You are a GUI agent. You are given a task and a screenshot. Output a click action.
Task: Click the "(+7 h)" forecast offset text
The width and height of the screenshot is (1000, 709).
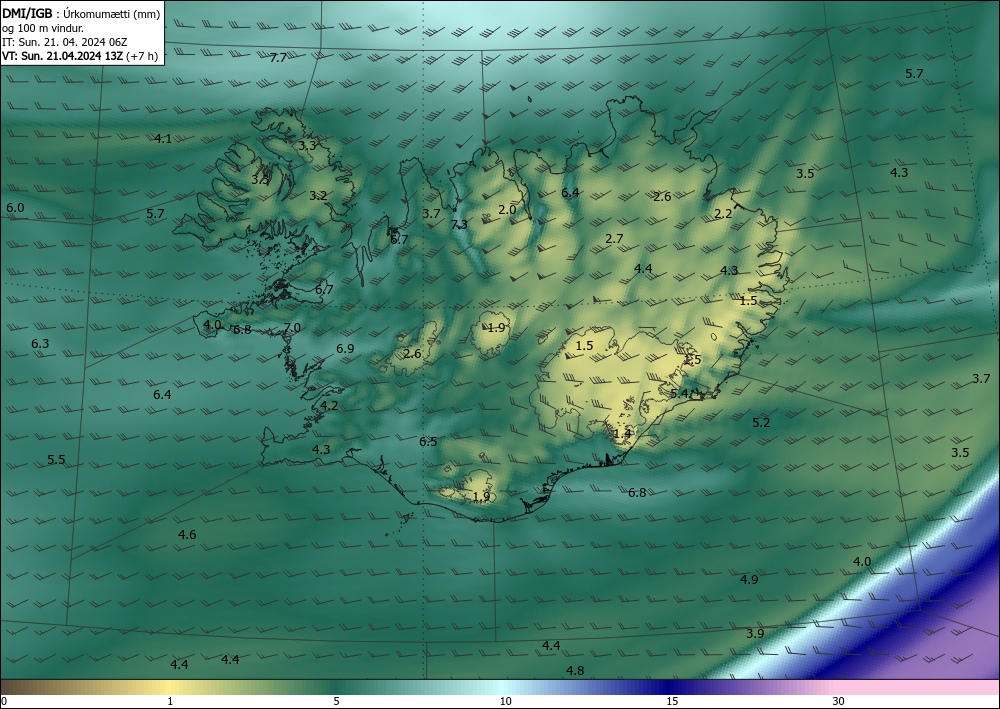[x=142, y=56]
